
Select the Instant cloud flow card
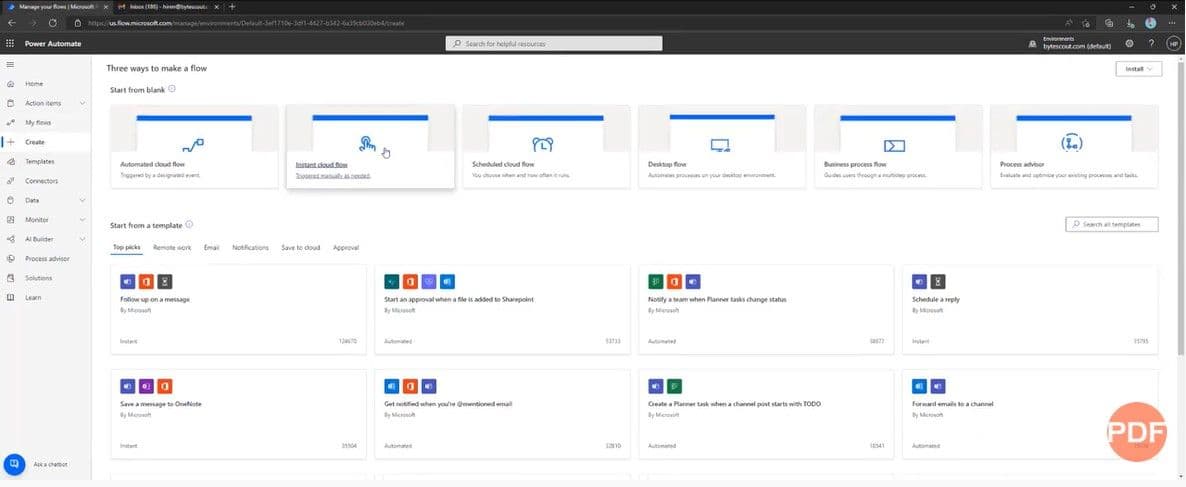tap(370, 147)
